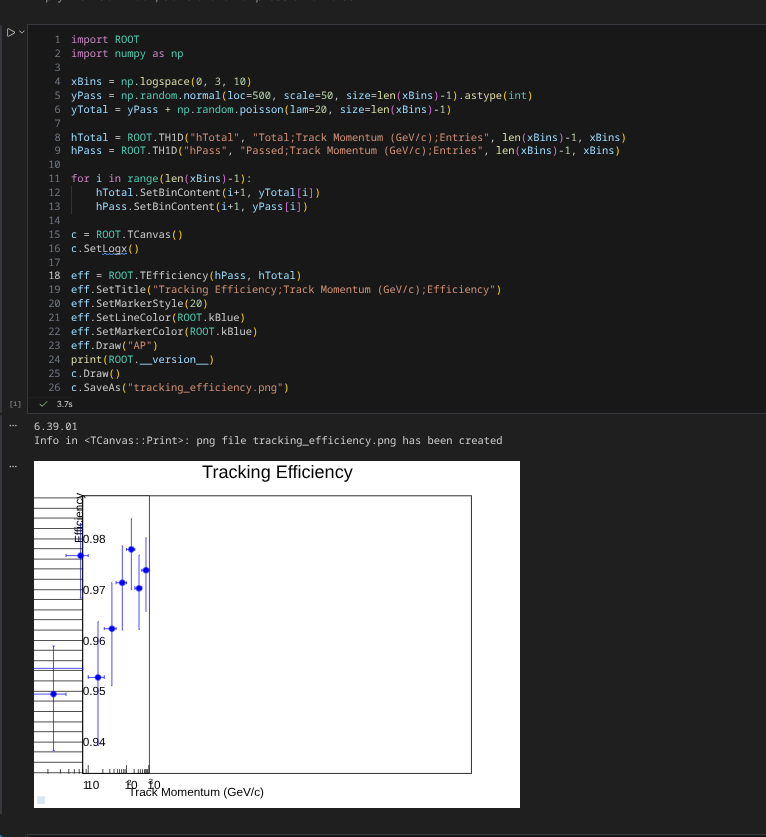
Task: Place cursor on the 'import ROOT' line
Action: 105,40
